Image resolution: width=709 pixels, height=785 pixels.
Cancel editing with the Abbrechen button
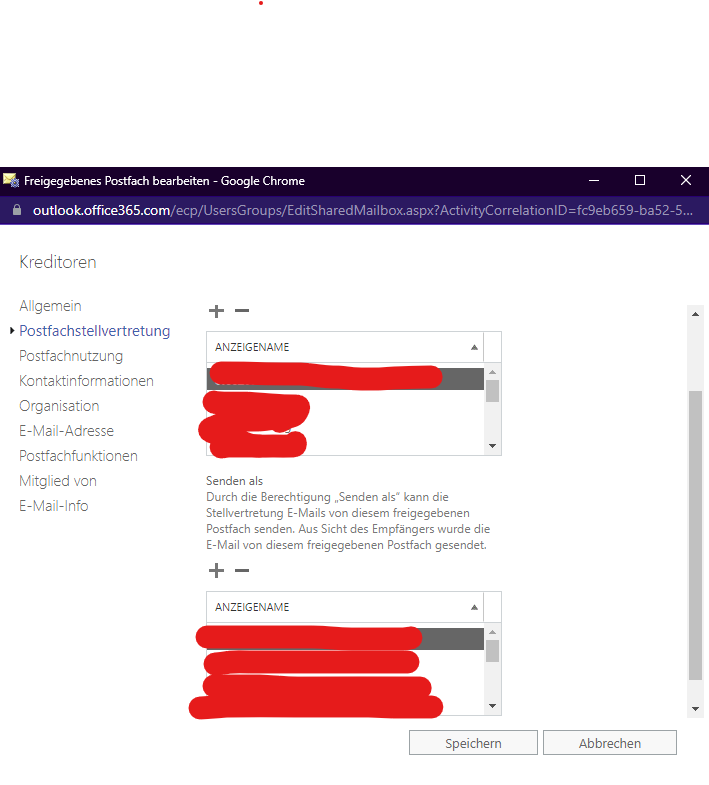(610, 743)
